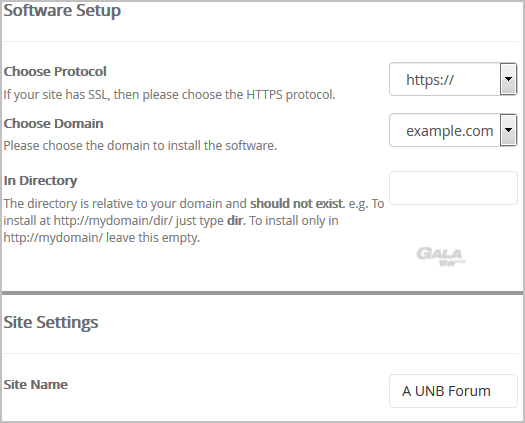Viewport: 525px width, 423px height.
Task: Click into the Site Name field
Action: click(x=453, y=391)
